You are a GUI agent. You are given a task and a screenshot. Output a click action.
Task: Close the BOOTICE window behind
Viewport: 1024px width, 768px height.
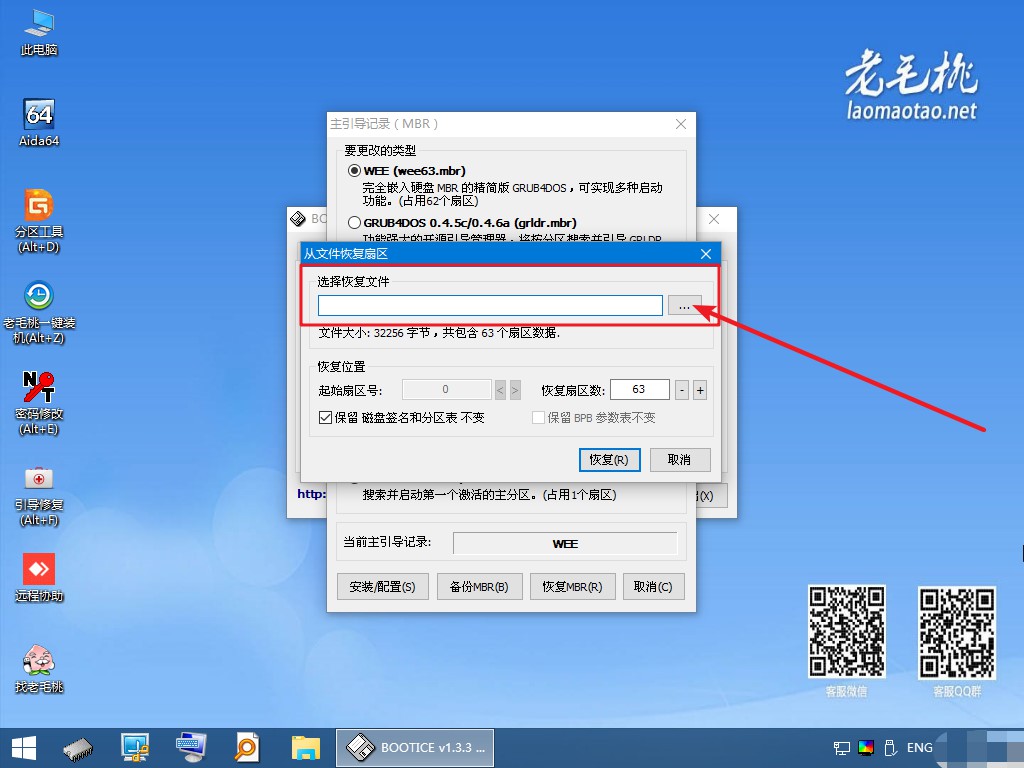click(x=714, y=219)
